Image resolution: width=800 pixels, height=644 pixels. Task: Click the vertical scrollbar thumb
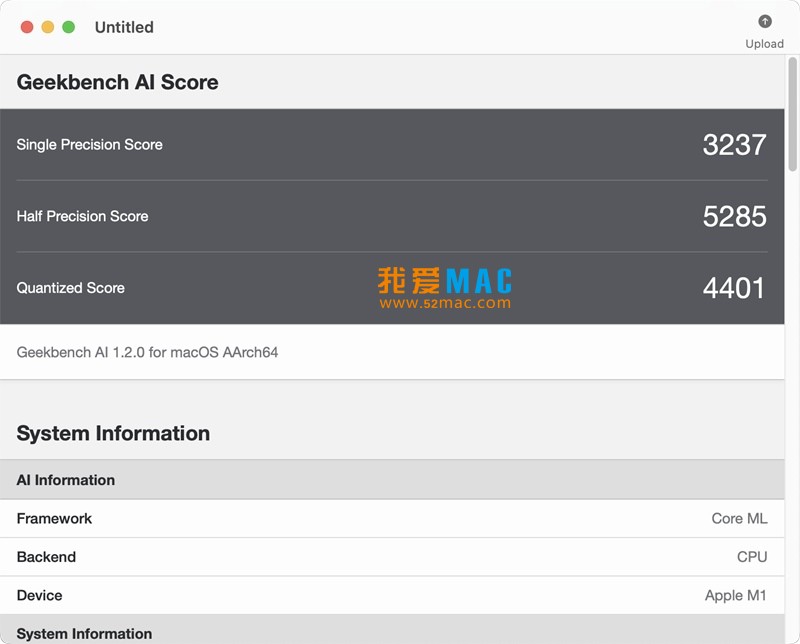792,114
